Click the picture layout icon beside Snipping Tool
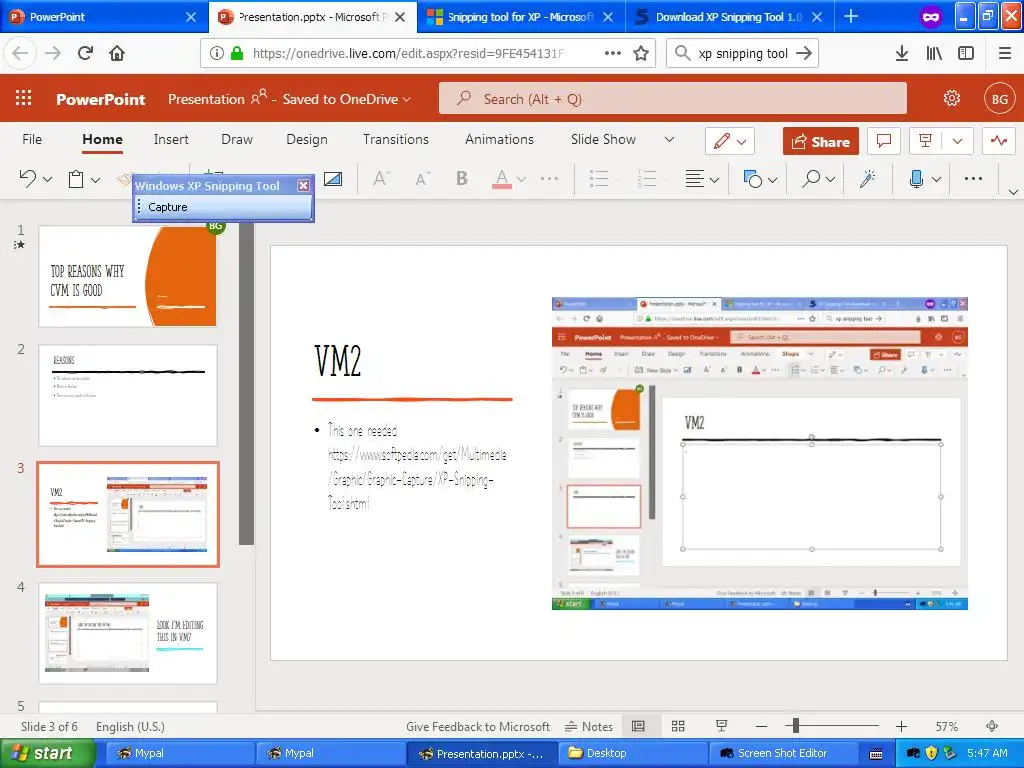This screenshot has height=768, width=1024. tap(332, 178)
